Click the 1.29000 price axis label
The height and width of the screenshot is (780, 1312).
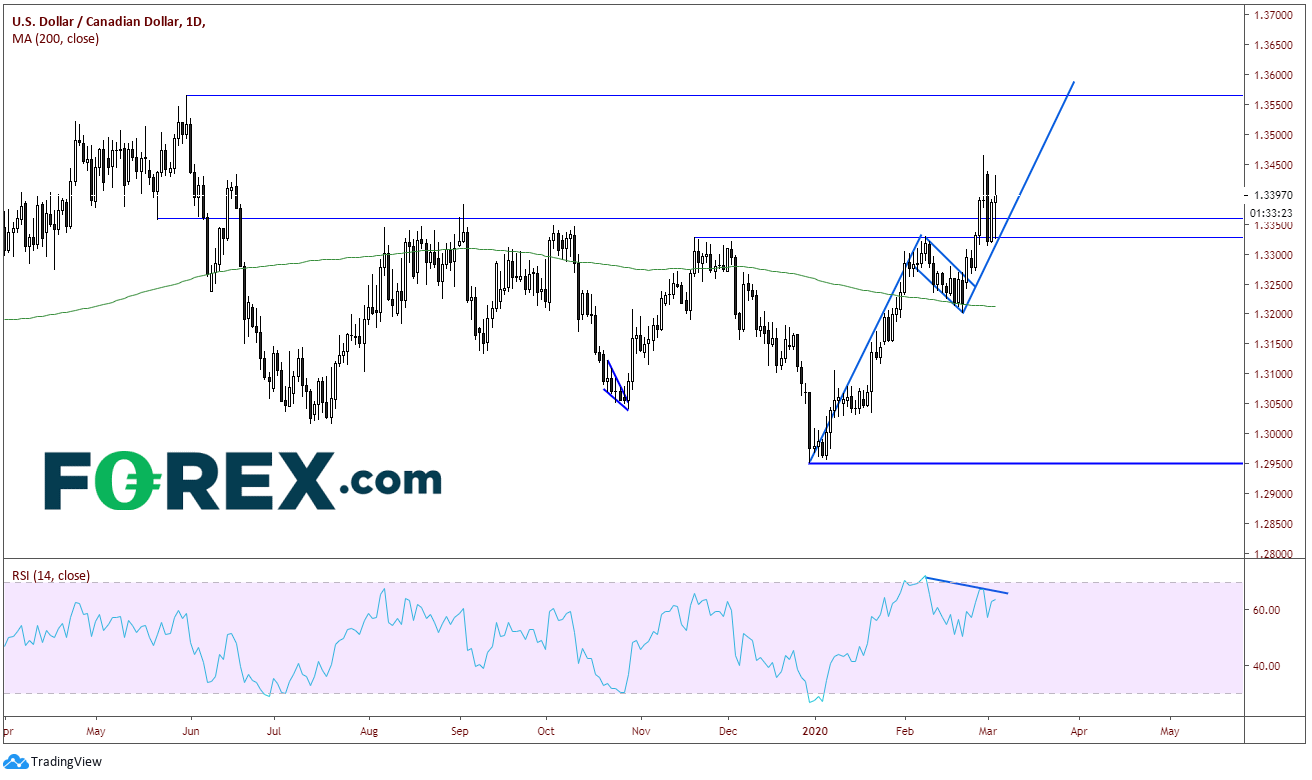coord(1274,494)
